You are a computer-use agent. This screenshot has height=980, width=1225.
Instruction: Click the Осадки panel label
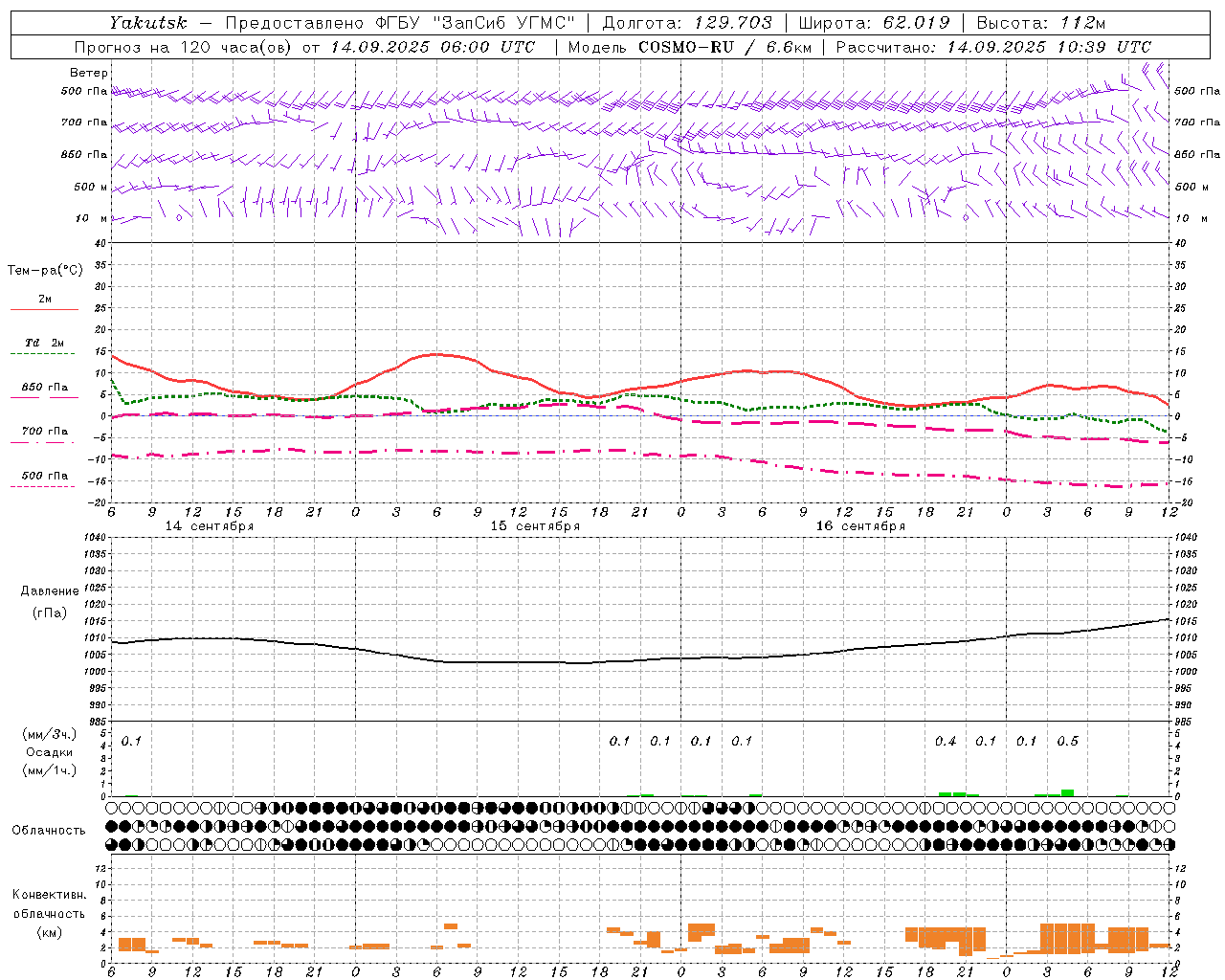click(49, 752)
